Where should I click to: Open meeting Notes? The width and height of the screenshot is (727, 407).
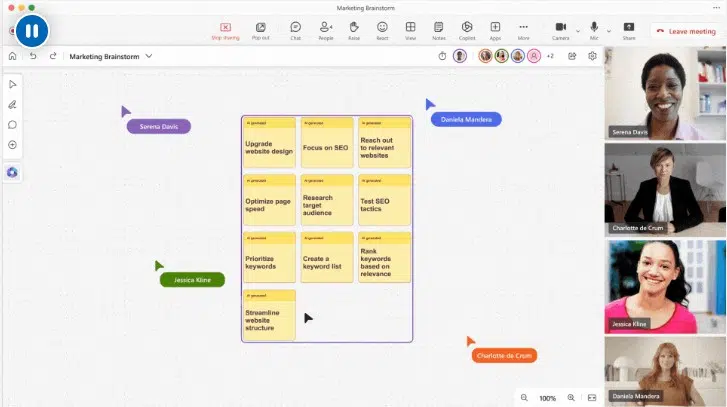(x=439, y=31)
